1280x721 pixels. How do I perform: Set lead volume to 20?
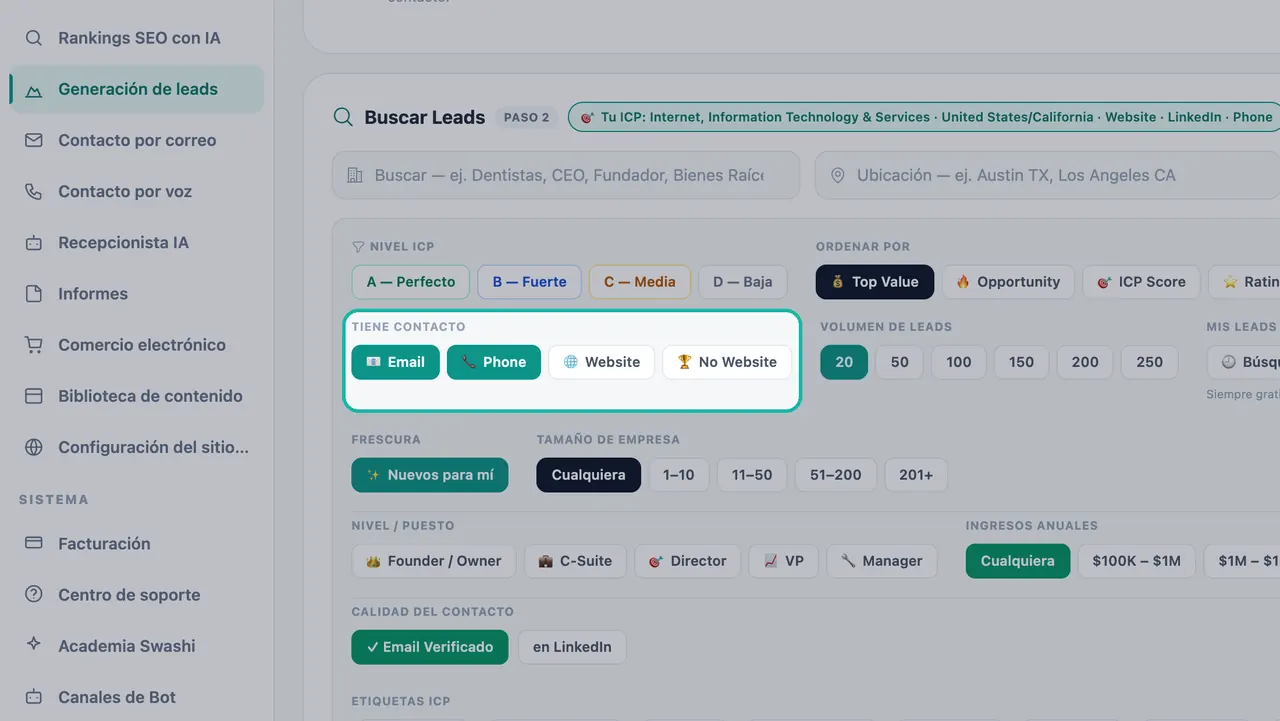pos(844,362)
